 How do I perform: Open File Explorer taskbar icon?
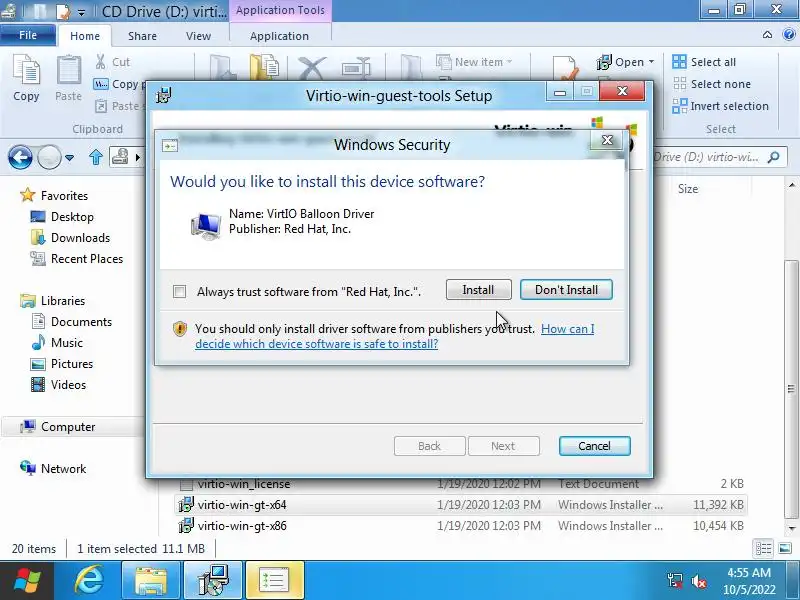(x=151, y=580)
